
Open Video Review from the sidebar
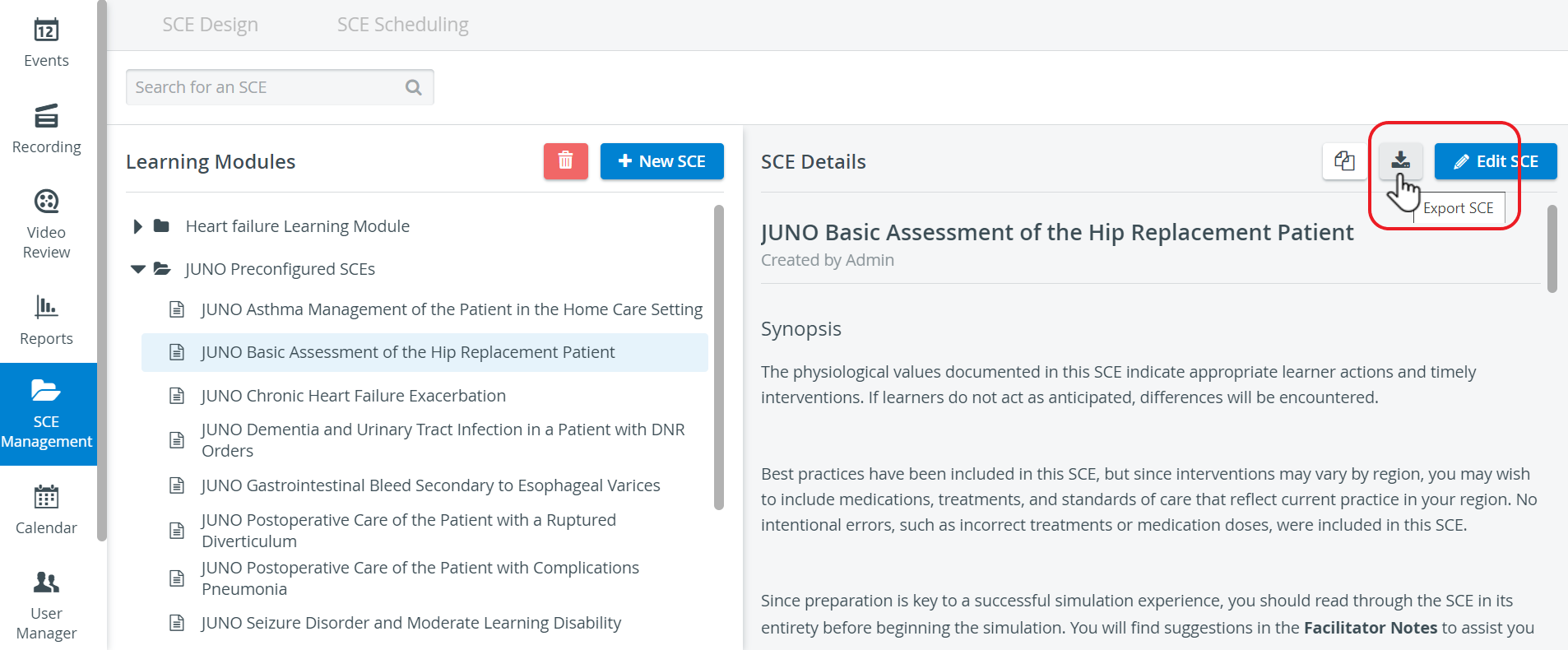pos(46,202)
